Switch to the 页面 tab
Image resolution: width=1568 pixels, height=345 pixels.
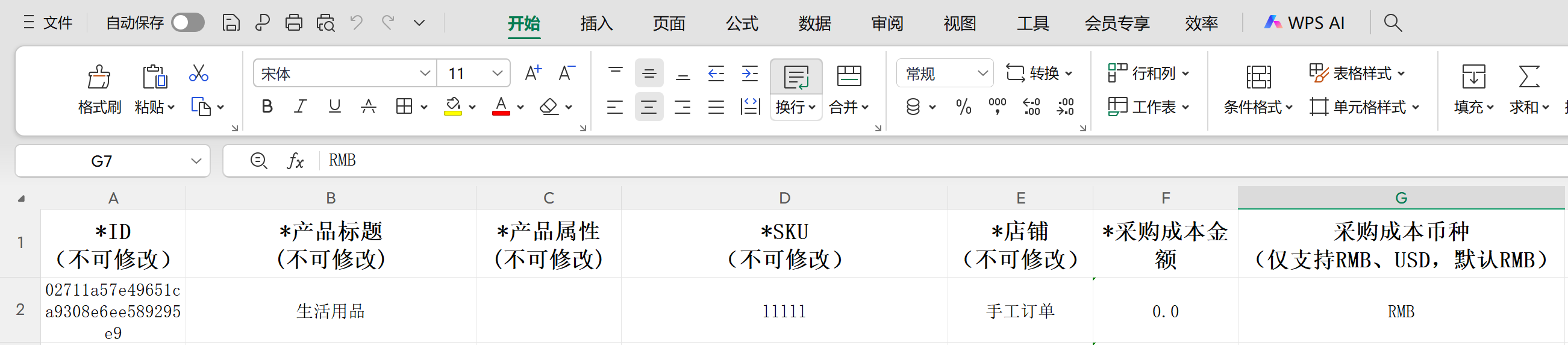click(669, 23)
